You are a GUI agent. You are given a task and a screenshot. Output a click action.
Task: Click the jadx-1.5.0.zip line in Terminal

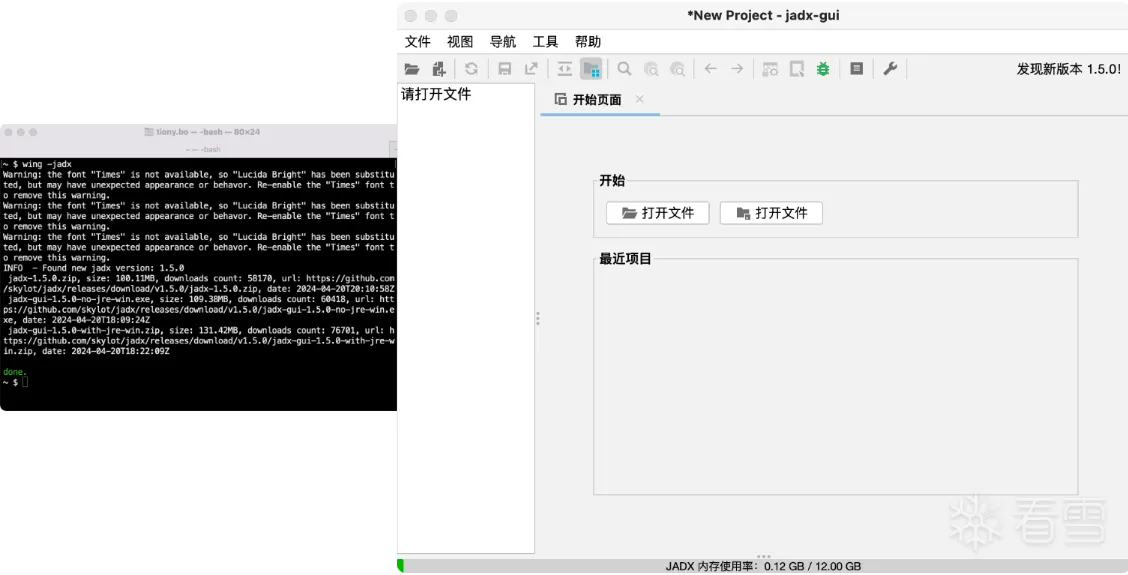(199, 284)
